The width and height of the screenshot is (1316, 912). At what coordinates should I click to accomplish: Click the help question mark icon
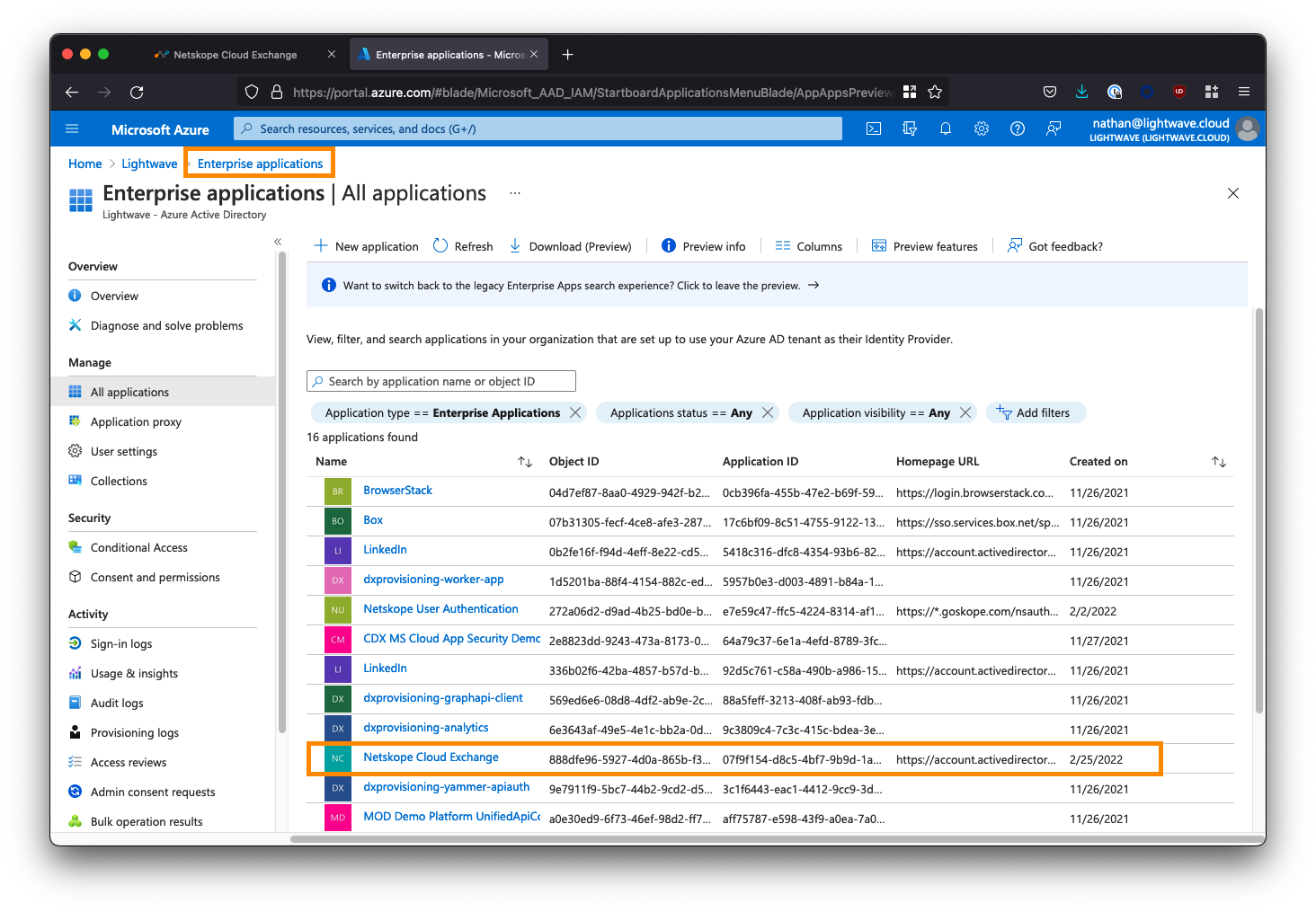point(1017,129)
